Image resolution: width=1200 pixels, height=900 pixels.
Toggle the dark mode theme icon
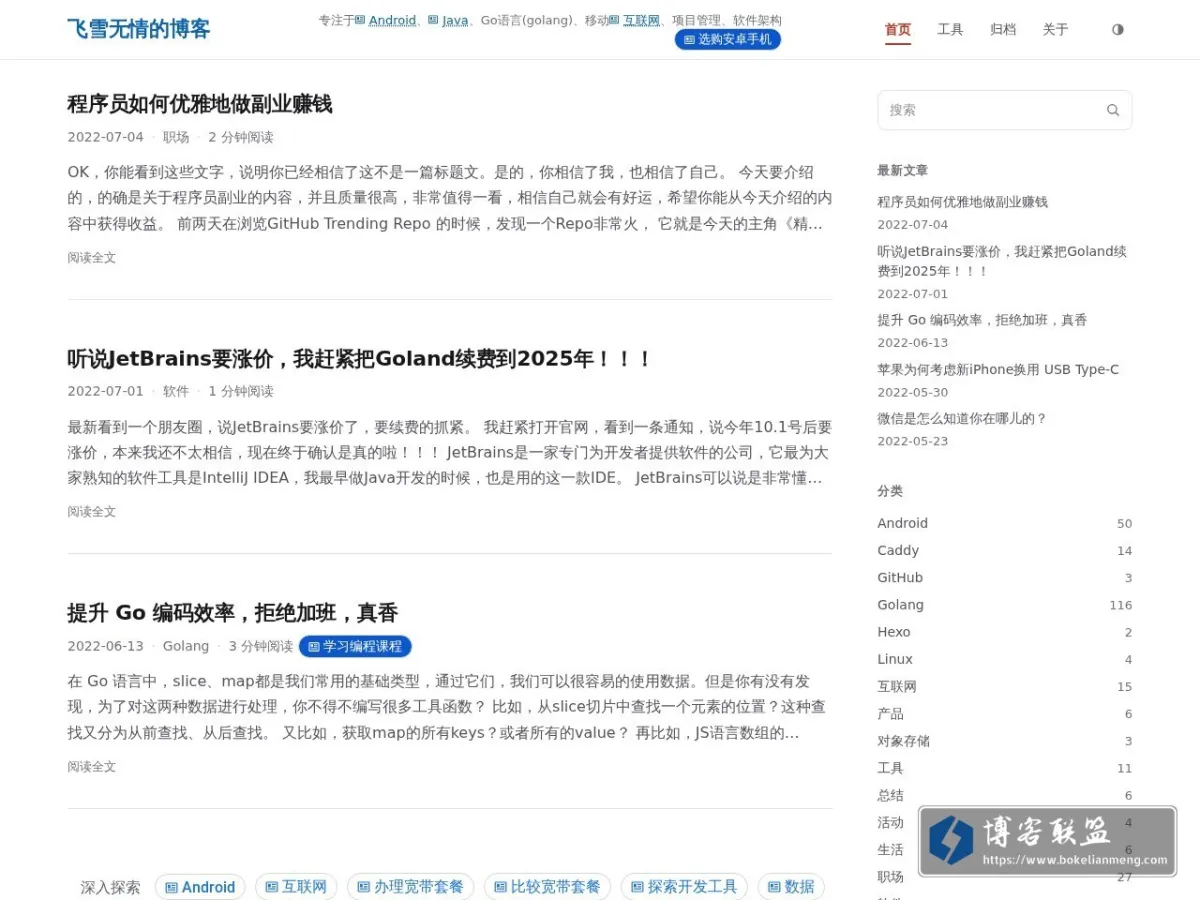point(1117,30)
